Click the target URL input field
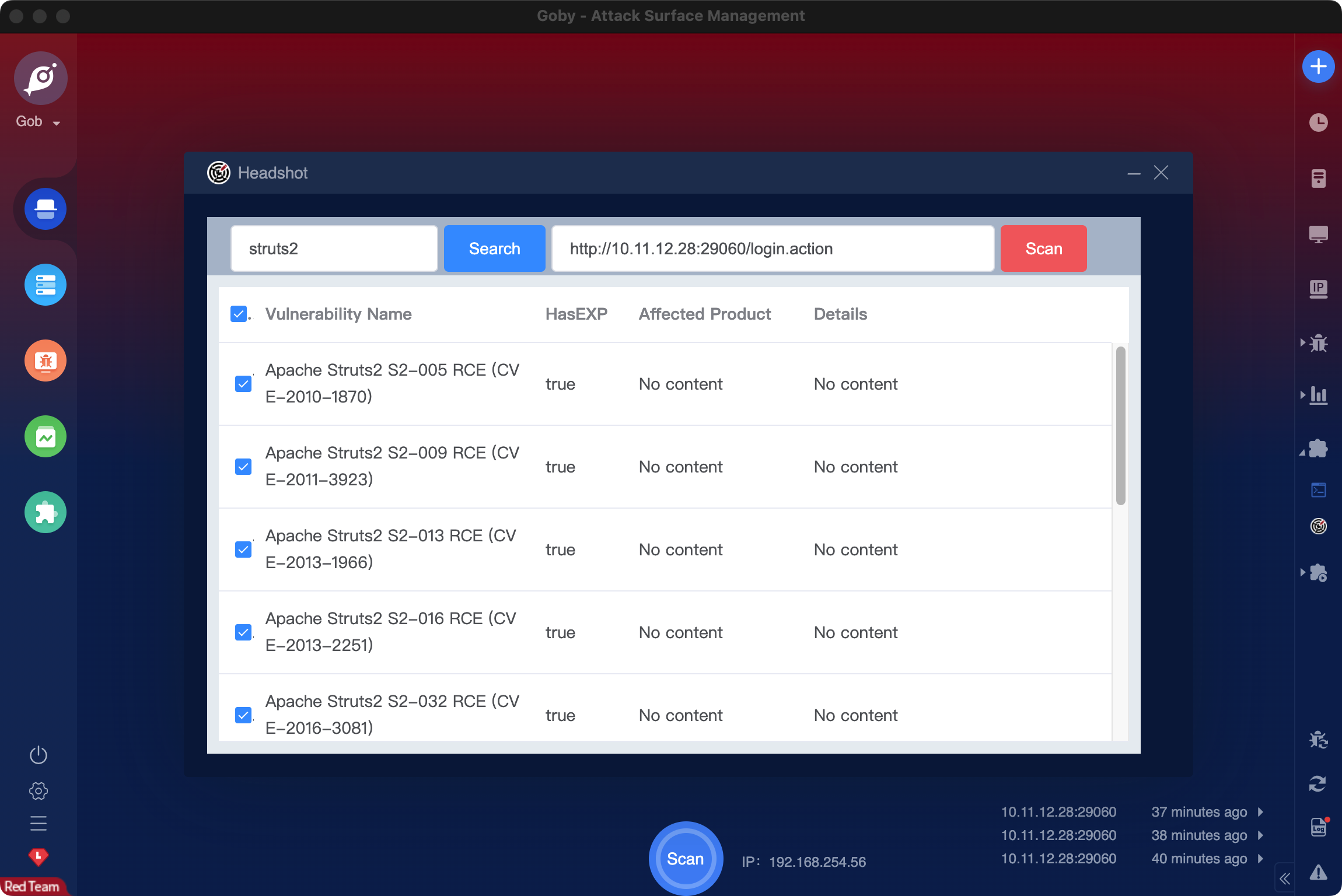The width and height of the screenshot is (1342, 896). [x=773, y=249]
